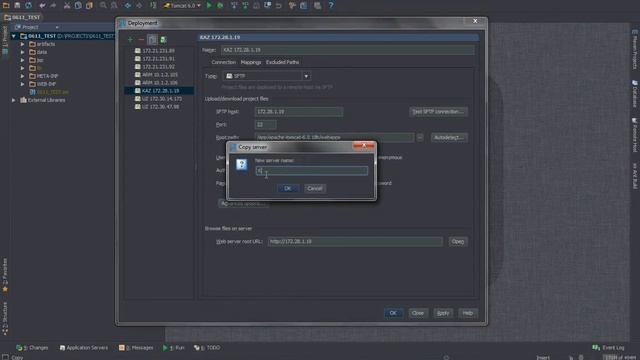Collapse the 0611_TEST project root node
The image size is (640, 360).
coord(13,36)
